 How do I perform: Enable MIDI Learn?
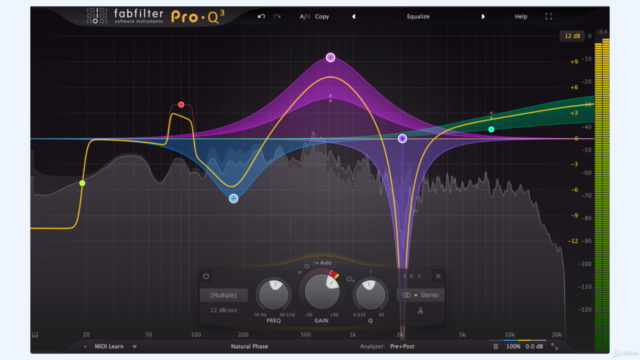109,347
